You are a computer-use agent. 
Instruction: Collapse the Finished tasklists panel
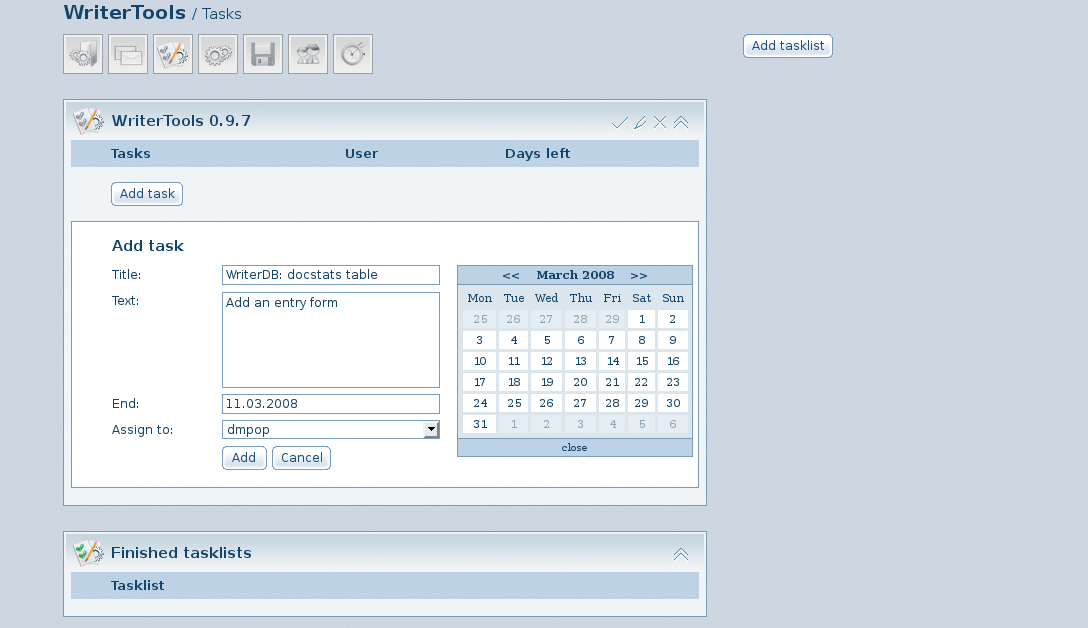tap(681, 554)
